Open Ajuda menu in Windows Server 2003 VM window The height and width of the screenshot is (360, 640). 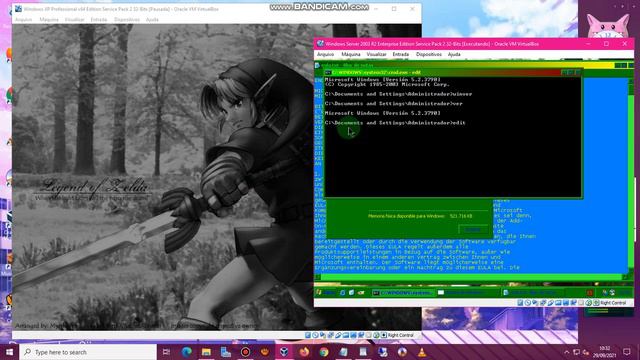(454, 54)
